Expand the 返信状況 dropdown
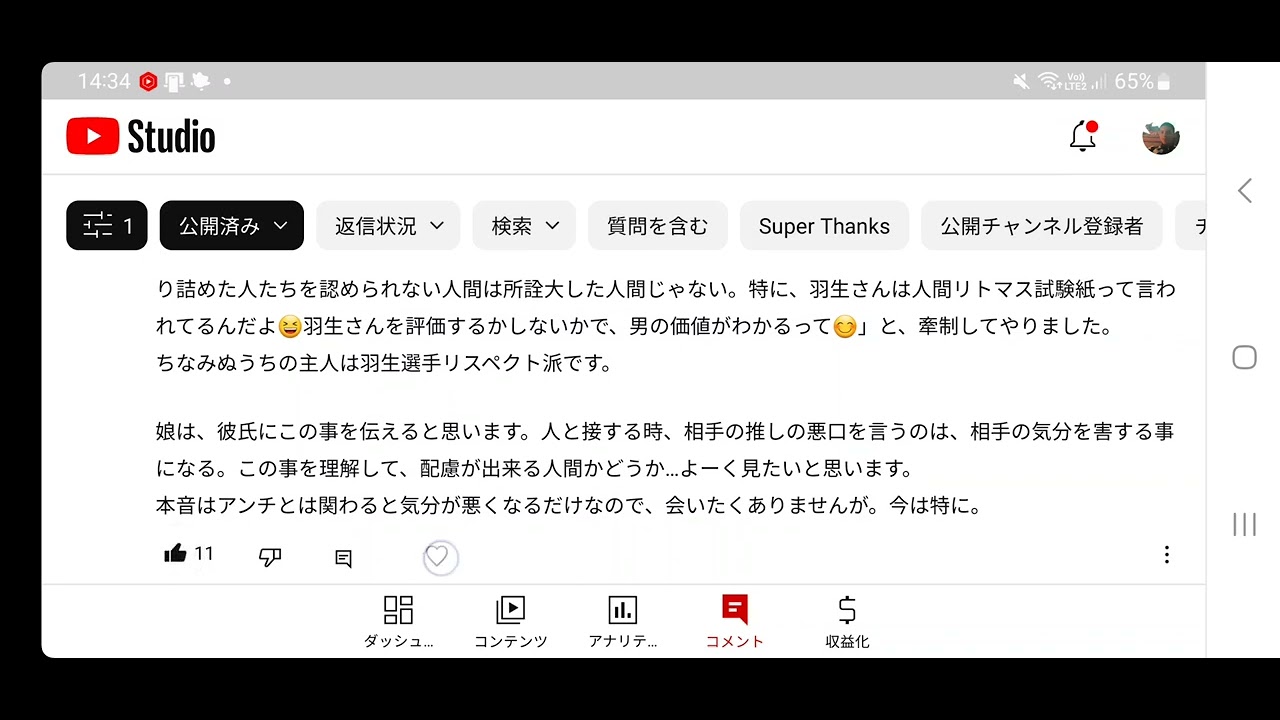Viewport: 1280px width, 720px height. click(x=388, y=226)
